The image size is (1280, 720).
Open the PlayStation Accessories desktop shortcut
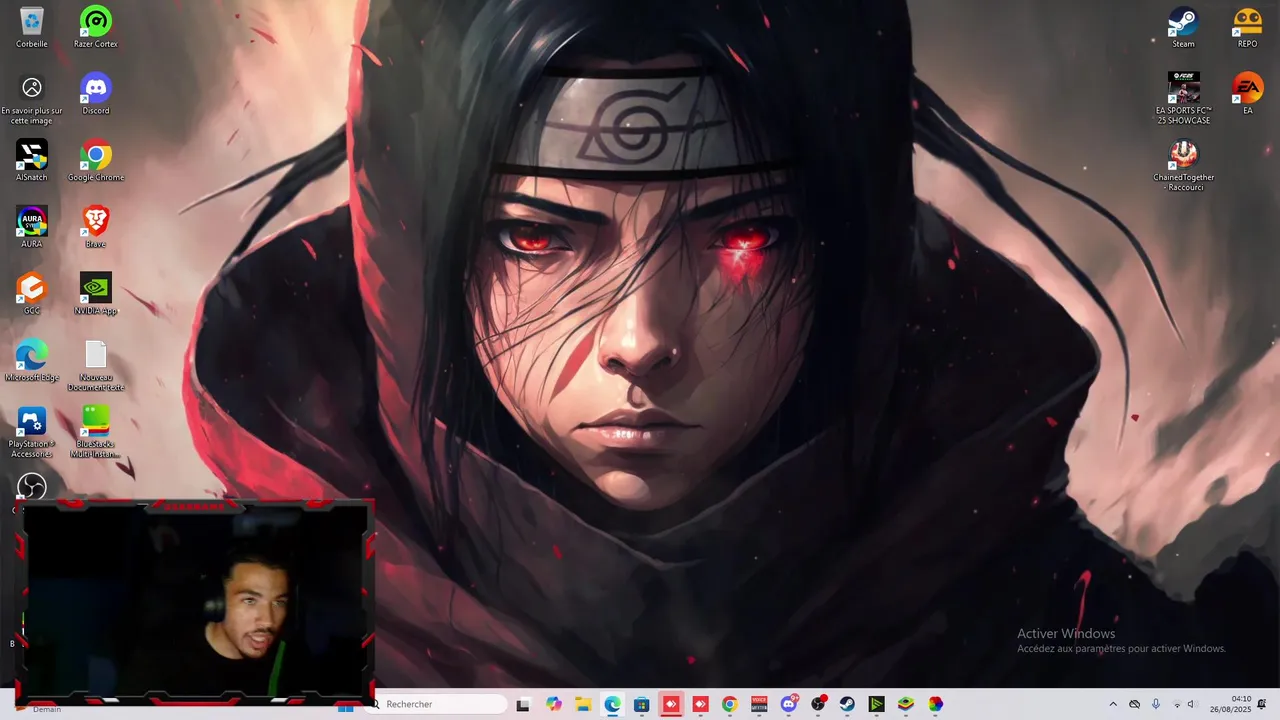pos(32,432)
